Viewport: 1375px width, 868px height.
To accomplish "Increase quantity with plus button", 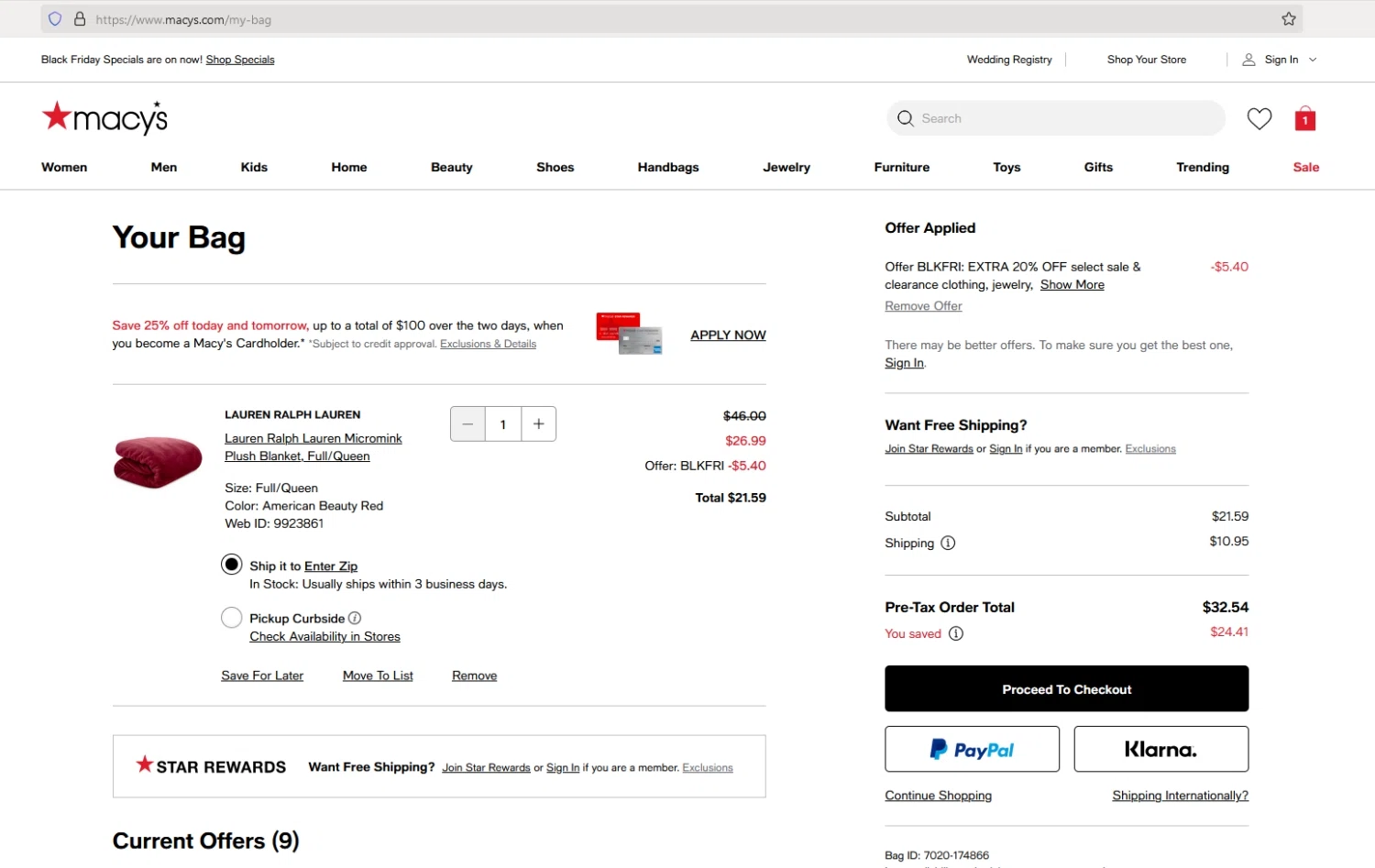I will pos(539,424).
